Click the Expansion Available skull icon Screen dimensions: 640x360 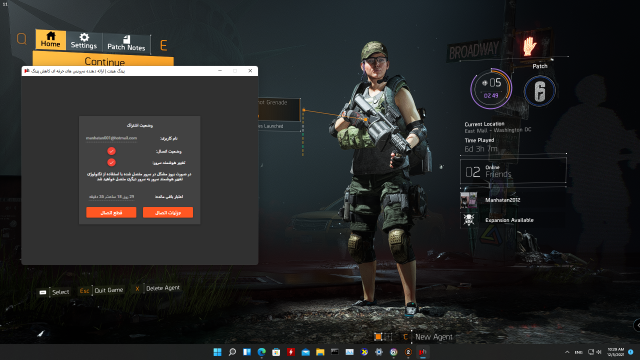coord(469,220)
